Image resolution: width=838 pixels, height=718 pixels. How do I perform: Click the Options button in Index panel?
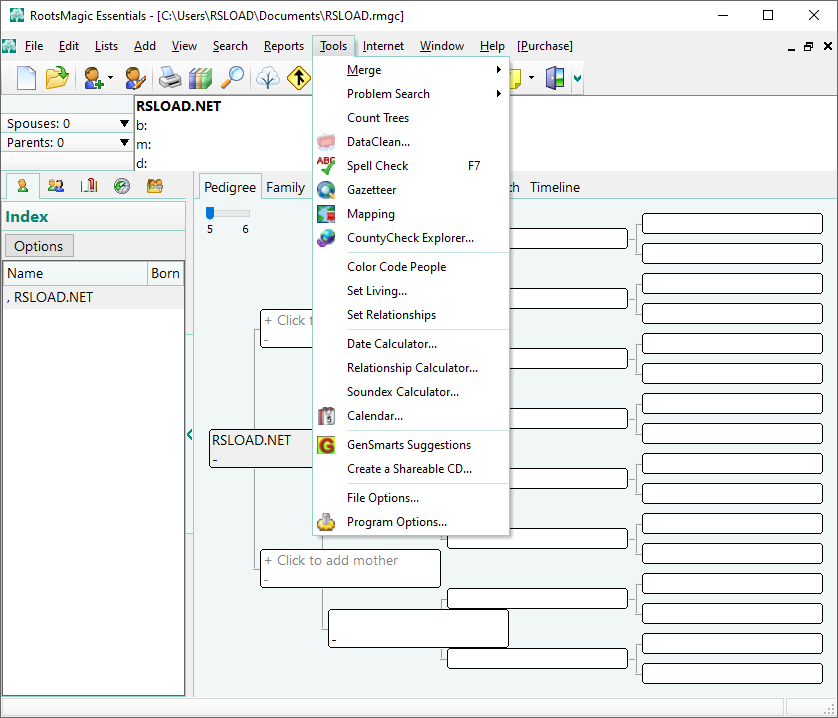point(39,246)
